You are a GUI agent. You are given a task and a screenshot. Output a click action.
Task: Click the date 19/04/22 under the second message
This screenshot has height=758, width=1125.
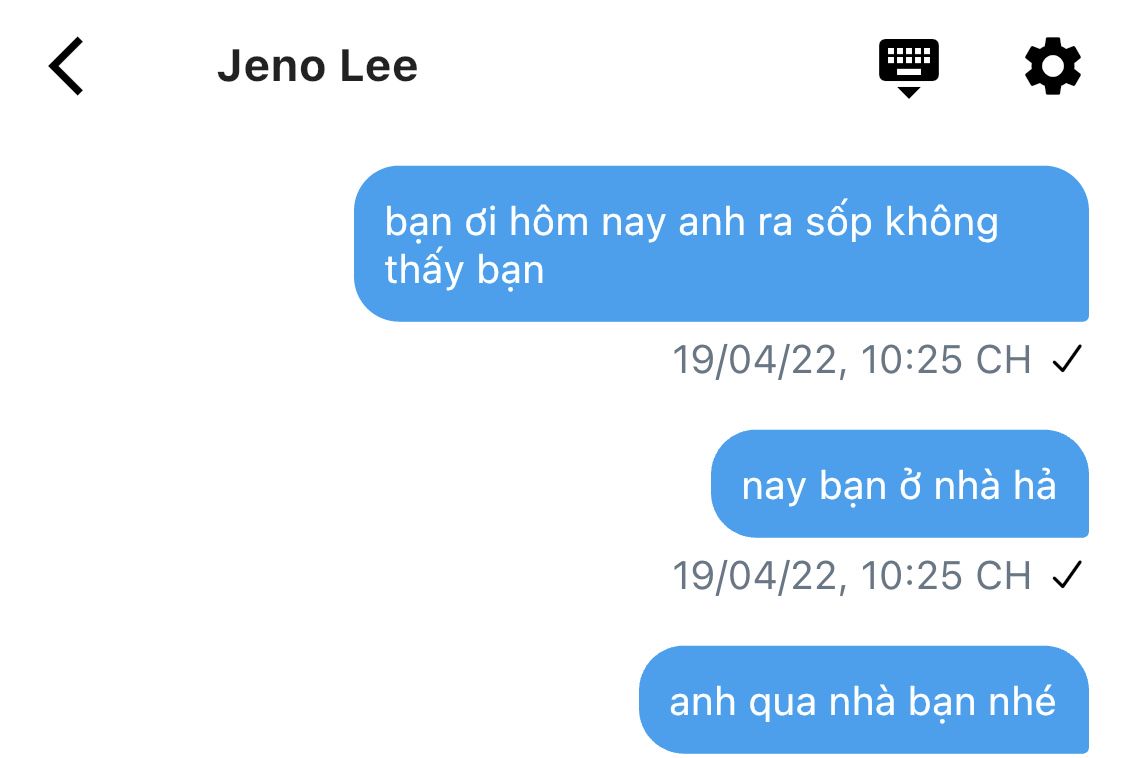tap(755, 576)
